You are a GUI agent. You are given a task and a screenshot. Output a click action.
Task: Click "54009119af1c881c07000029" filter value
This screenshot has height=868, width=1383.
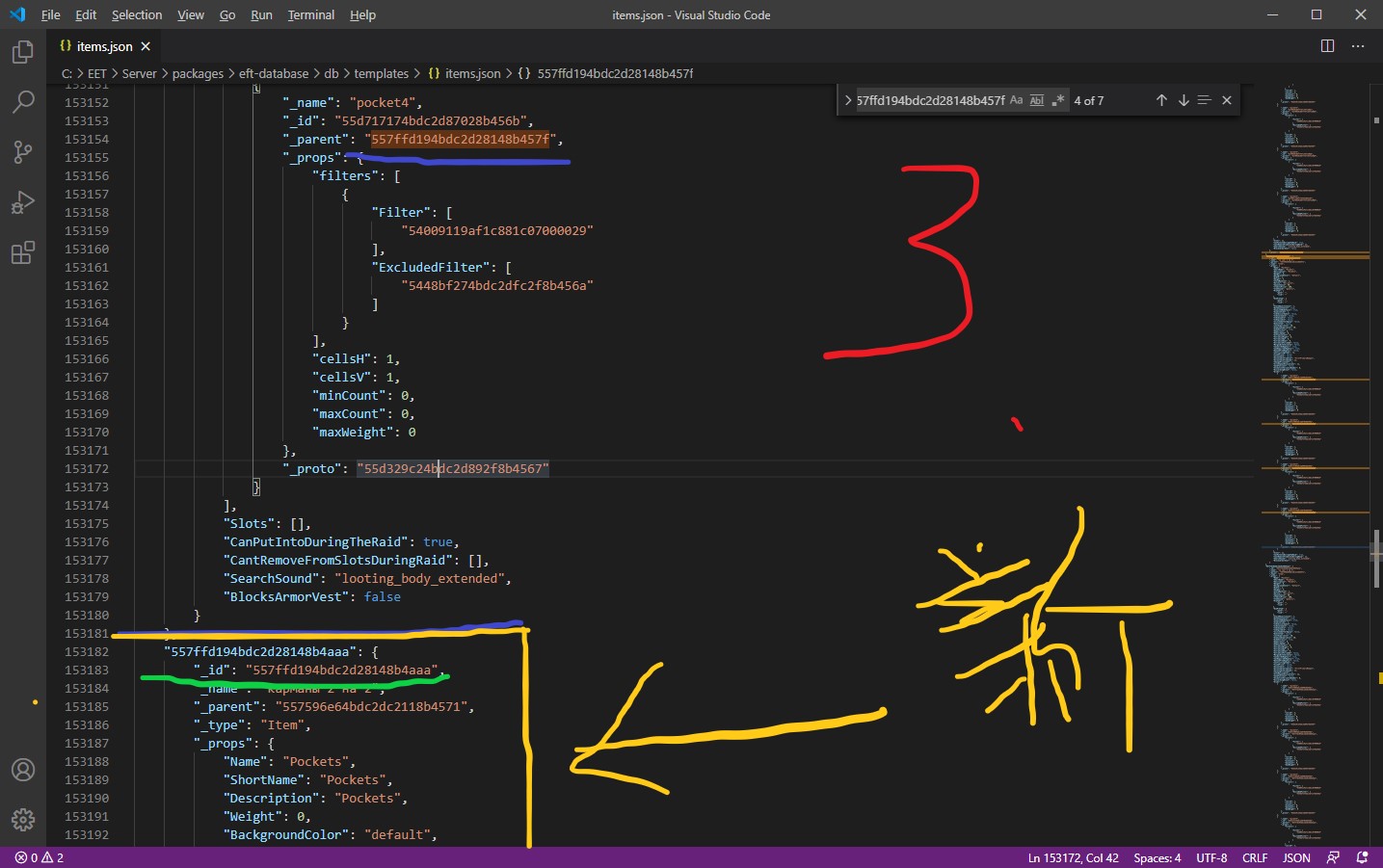point(497,230)
